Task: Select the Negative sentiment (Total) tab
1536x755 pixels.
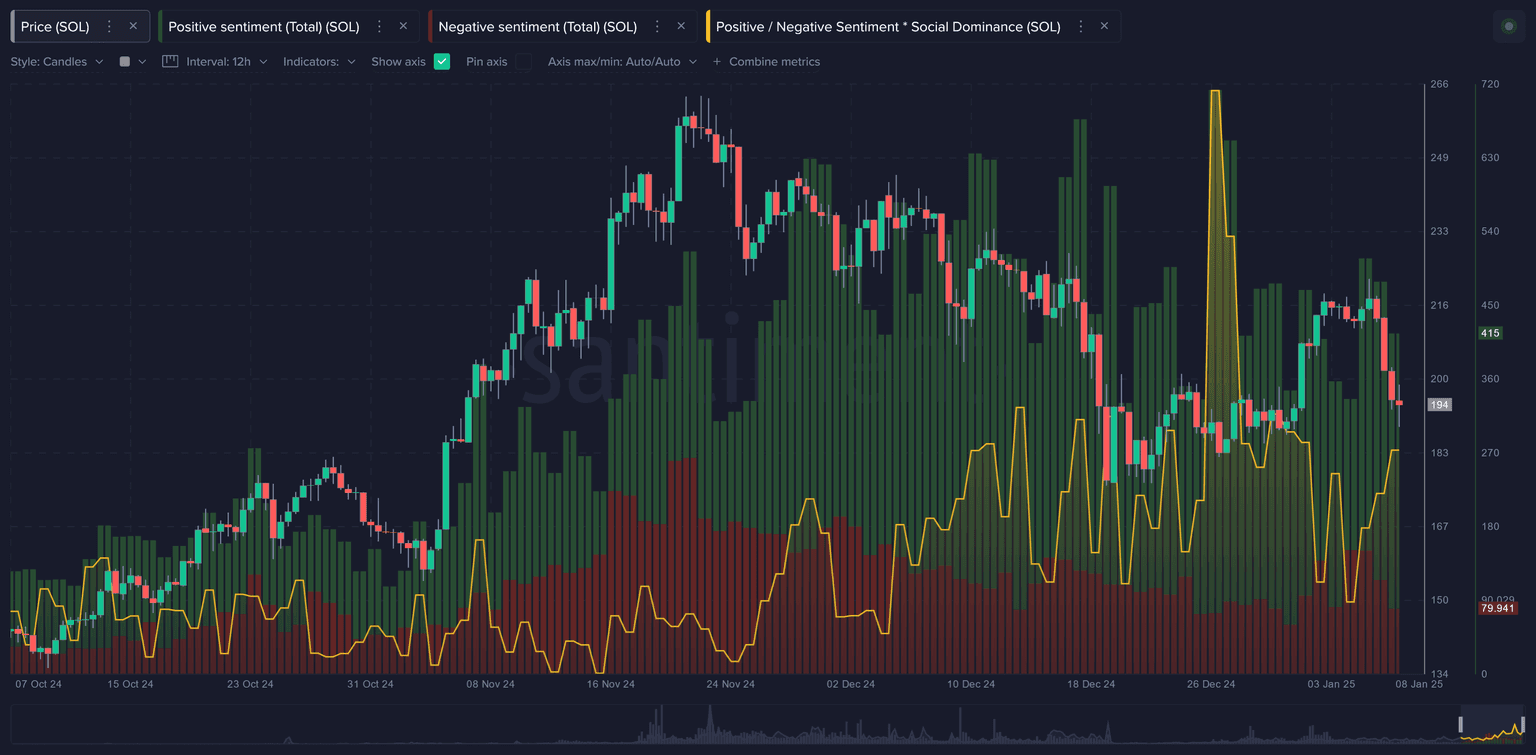Action: point(537,27)
